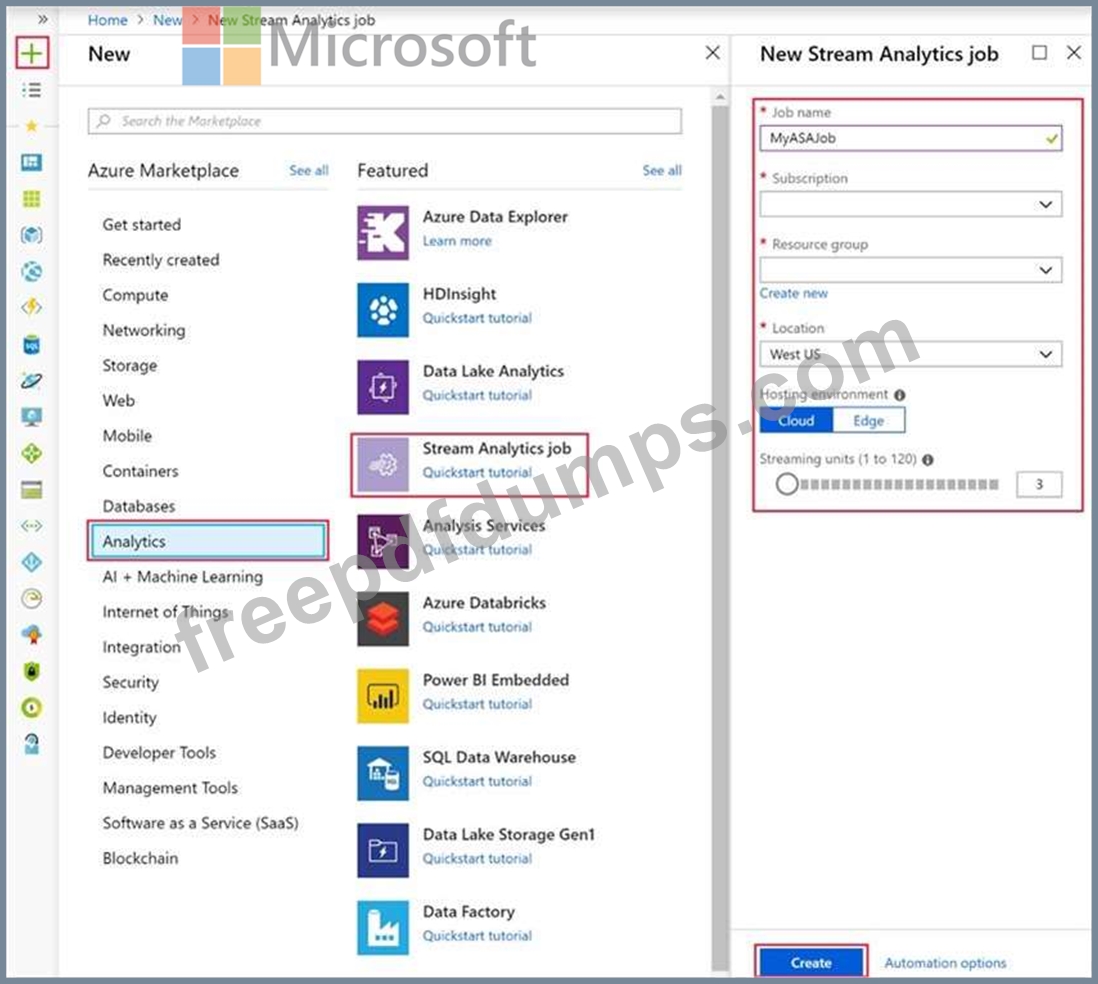Click the Azure Databricks tile icon
Image resolution: width=1098 pixels, height=984 pixels.
pyautogui.click(x=383, y=619)
